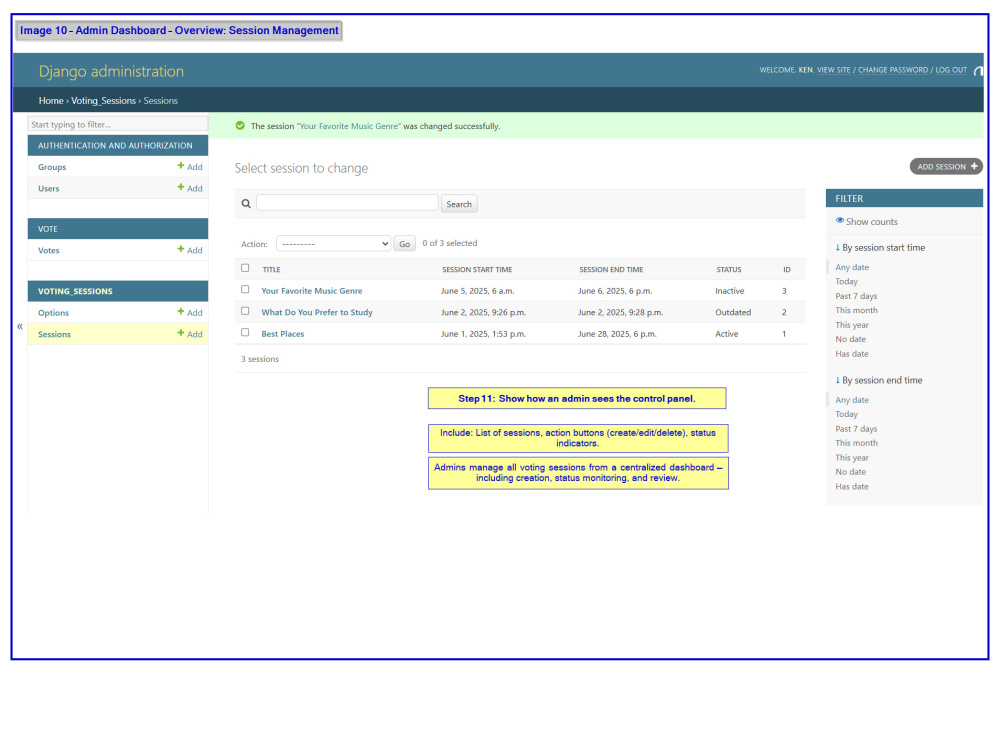Screen dimensions: 1000x750
Task: Click the green plus icon next to Users
Action: pos(180,188)
